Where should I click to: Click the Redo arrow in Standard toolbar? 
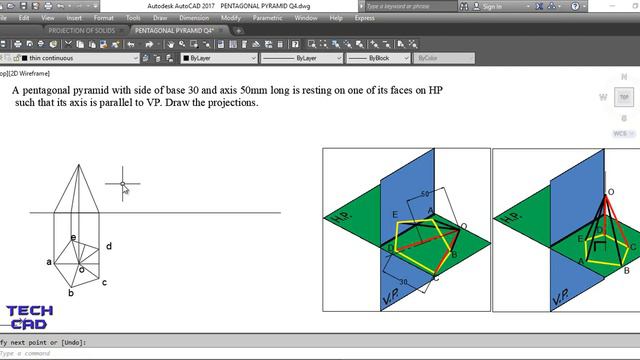(149, 44)
